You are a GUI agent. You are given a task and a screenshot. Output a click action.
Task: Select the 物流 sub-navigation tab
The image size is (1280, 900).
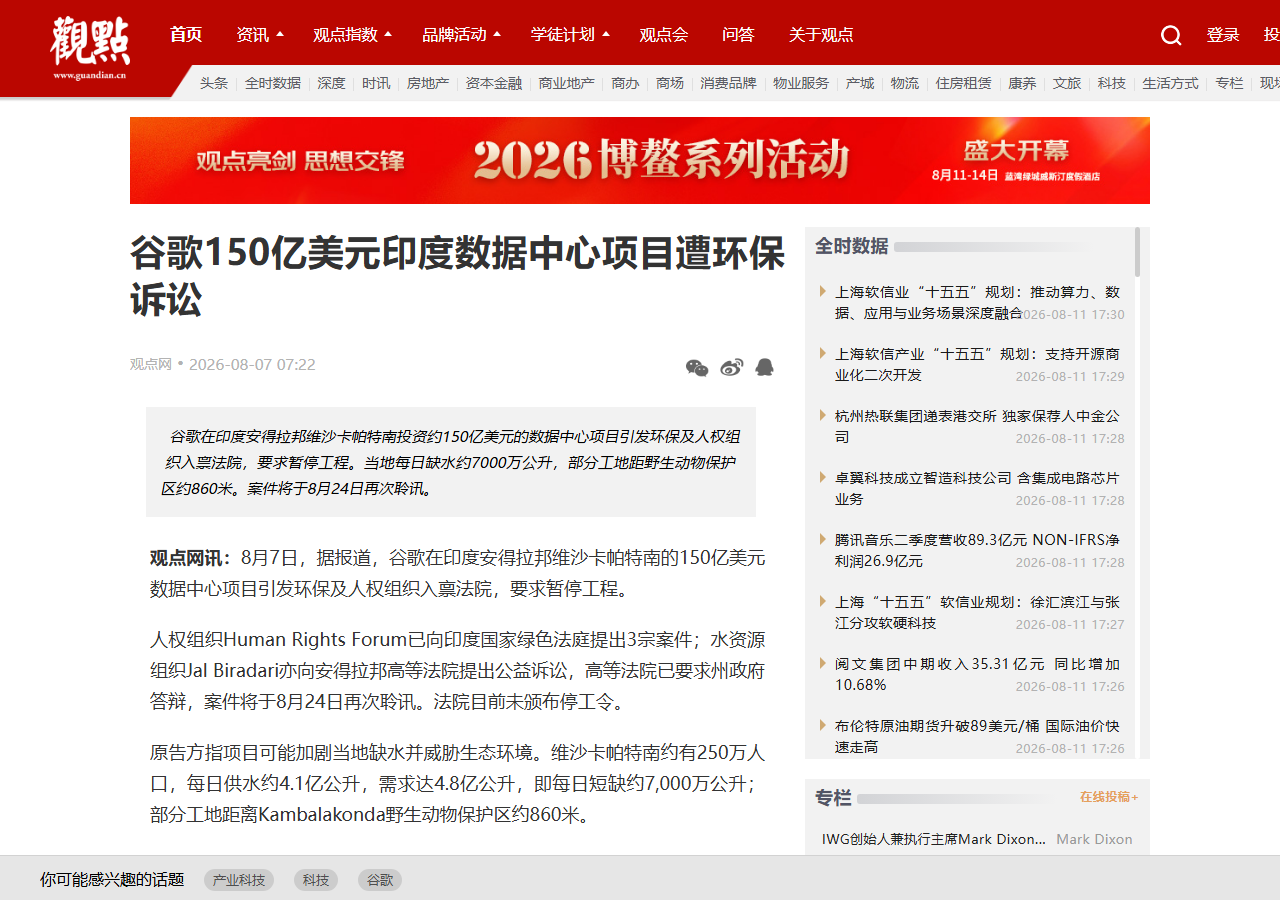(x=905, y=83)
